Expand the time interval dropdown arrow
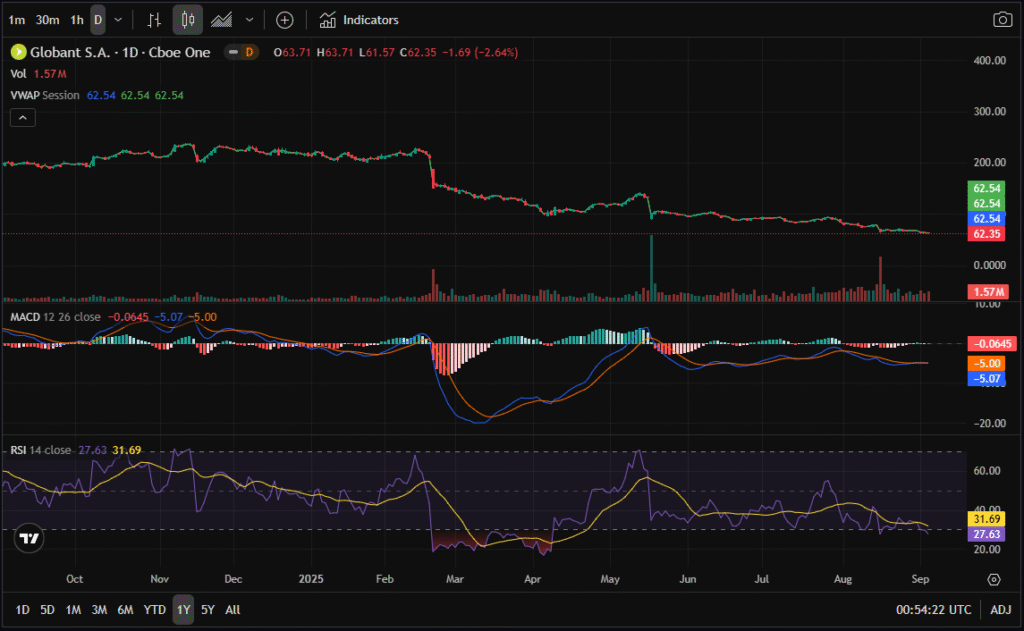The width and height of the screenshot is (1024, 631). point(119,20)
